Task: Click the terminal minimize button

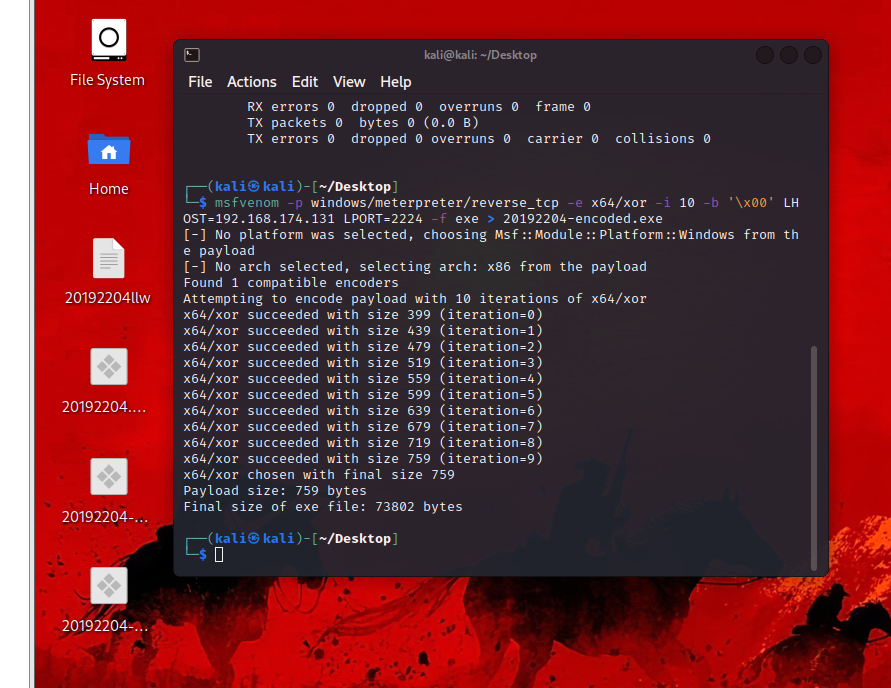Action: coord(765,55)
